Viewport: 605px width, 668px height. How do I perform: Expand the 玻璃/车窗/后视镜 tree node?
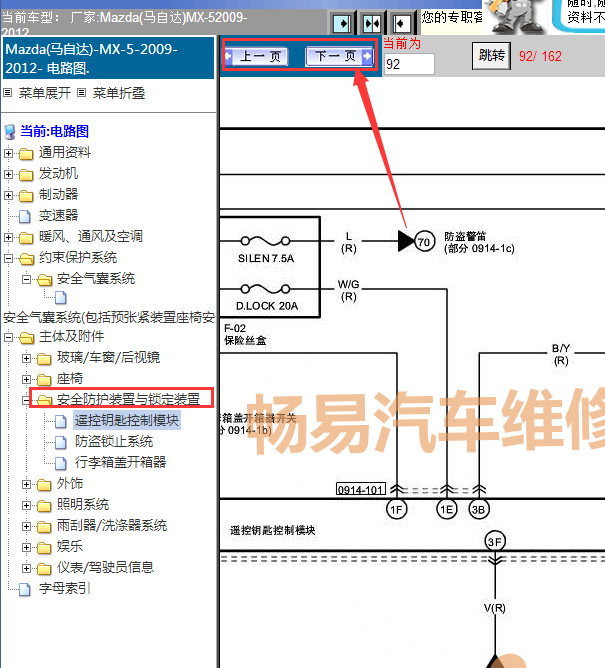[26, 359]
